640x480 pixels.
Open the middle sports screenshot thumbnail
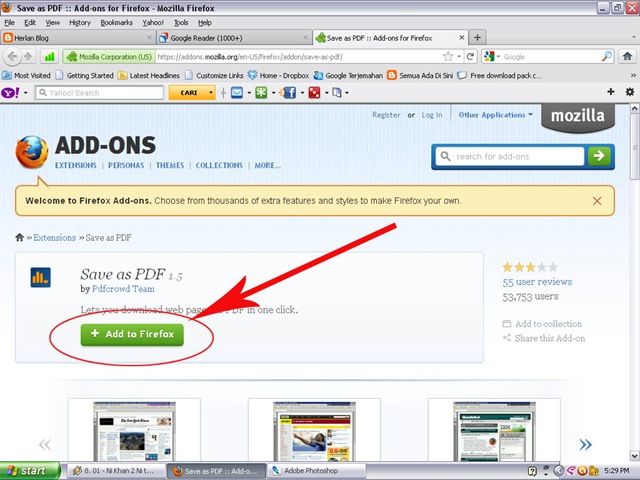(314, 431)
